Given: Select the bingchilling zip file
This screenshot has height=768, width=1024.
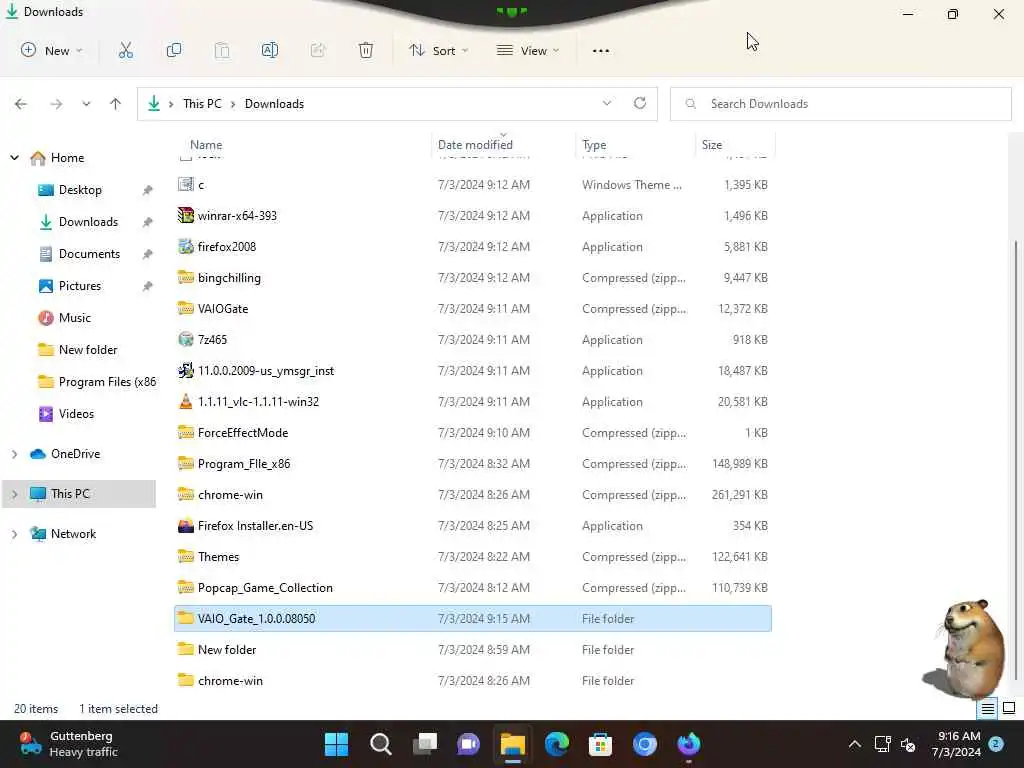Looking at the screenshot, I should (473, 278).
